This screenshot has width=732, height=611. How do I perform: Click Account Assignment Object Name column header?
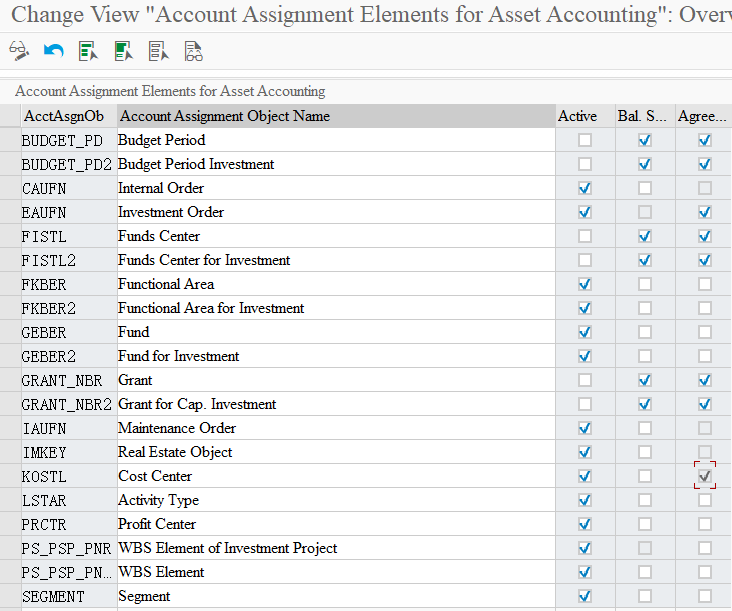(x=336, y=116)
